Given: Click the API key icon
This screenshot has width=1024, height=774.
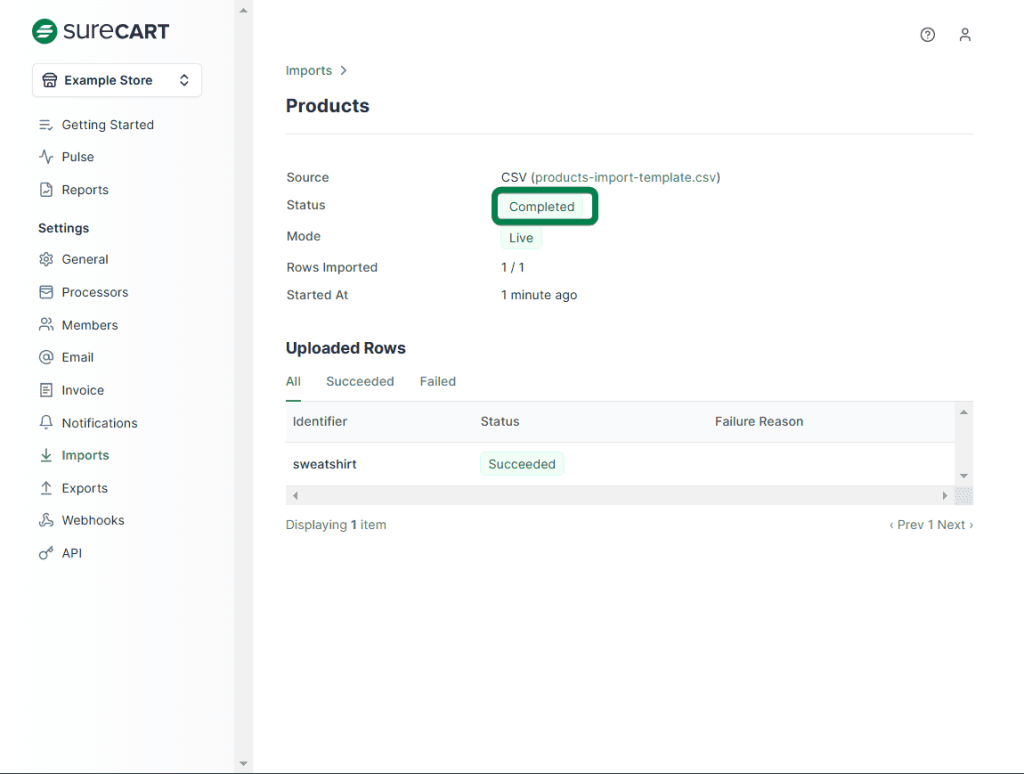Looking at the screenshot, I should click(x=46, y=553).
